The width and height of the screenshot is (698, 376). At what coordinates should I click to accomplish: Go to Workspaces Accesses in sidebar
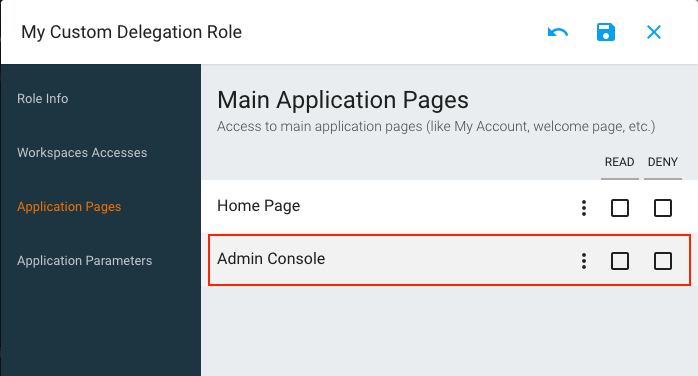[82, 153]
